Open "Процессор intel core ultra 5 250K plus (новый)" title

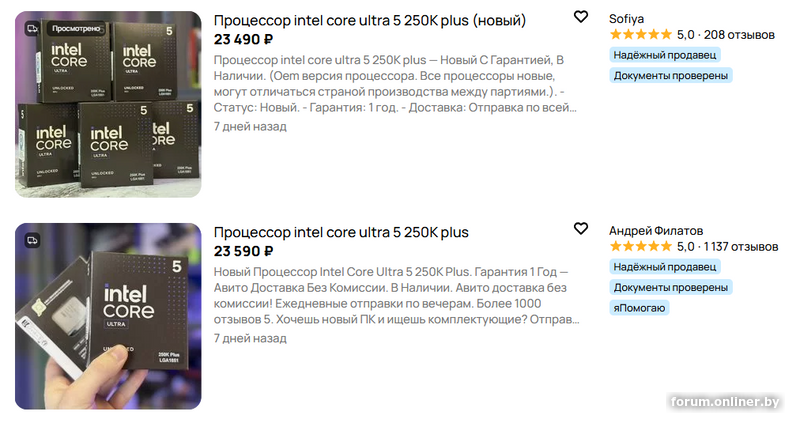click(370, 20)
